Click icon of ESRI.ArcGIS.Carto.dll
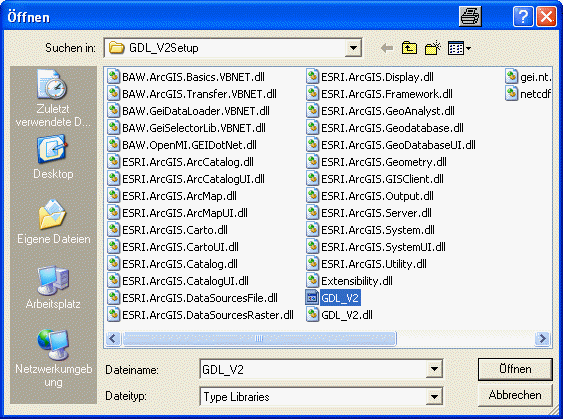 click(113, 230)
